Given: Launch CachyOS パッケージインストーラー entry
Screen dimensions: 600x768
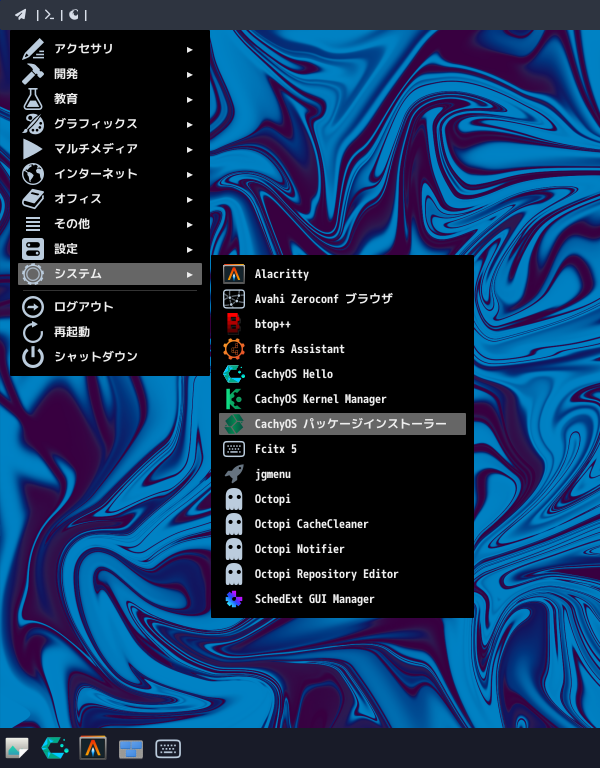Looking at the screenshot, I should pyautogui.click(x=342, y=424).
